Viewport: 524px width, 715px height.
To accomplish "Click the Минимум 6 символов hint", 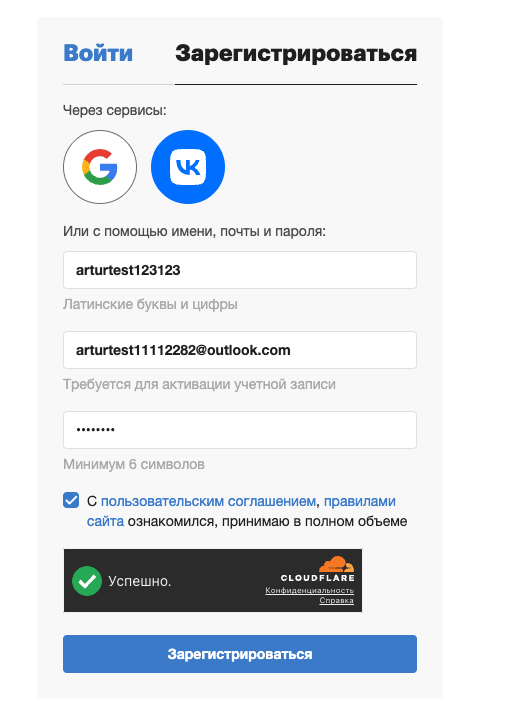I will [x=134, y=464].
